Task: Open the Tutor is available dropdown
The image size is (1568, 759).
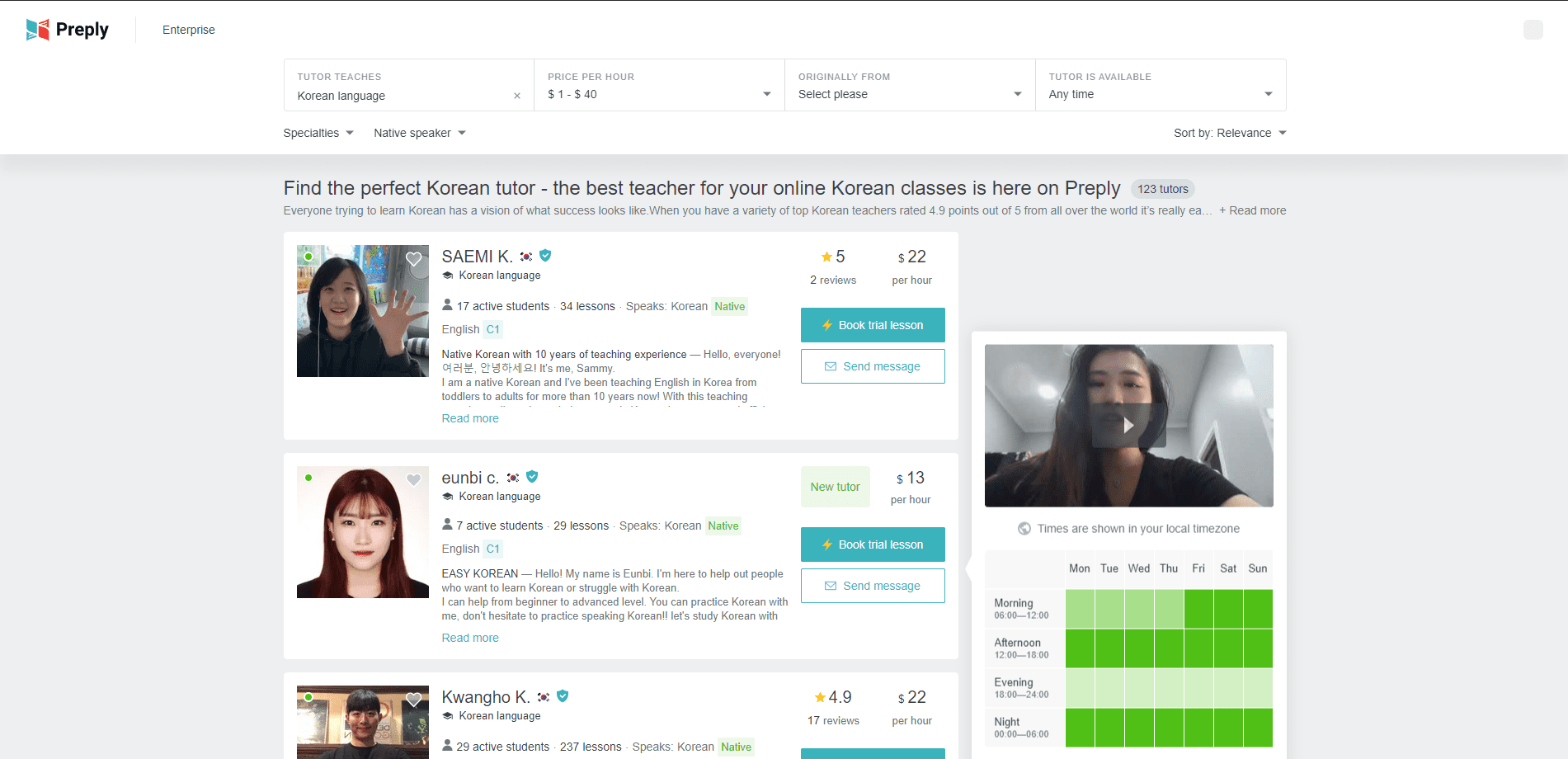Action: (1161, 85)
